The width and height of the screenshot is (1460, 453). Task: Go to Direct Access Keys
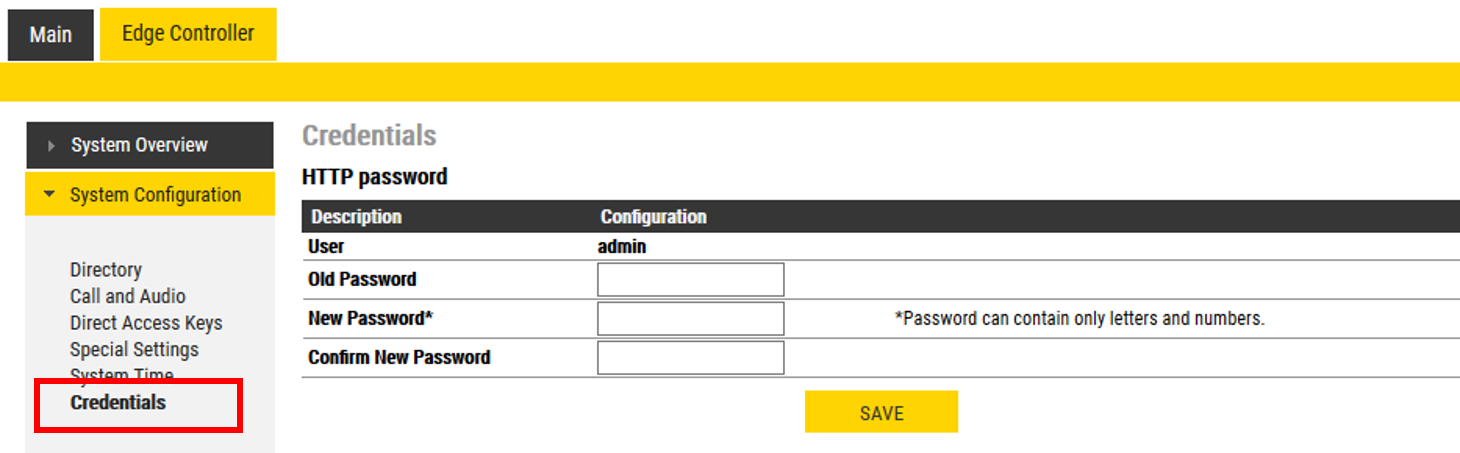pos(146,323)
